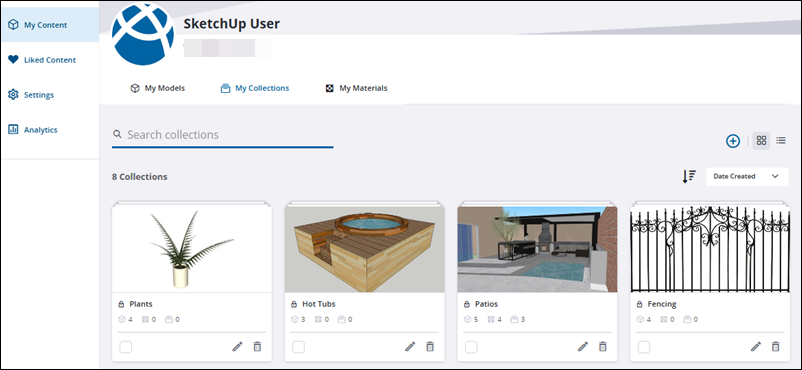
Task: Click the SketchUp User name heading
Action: click(x=232, y=24)
